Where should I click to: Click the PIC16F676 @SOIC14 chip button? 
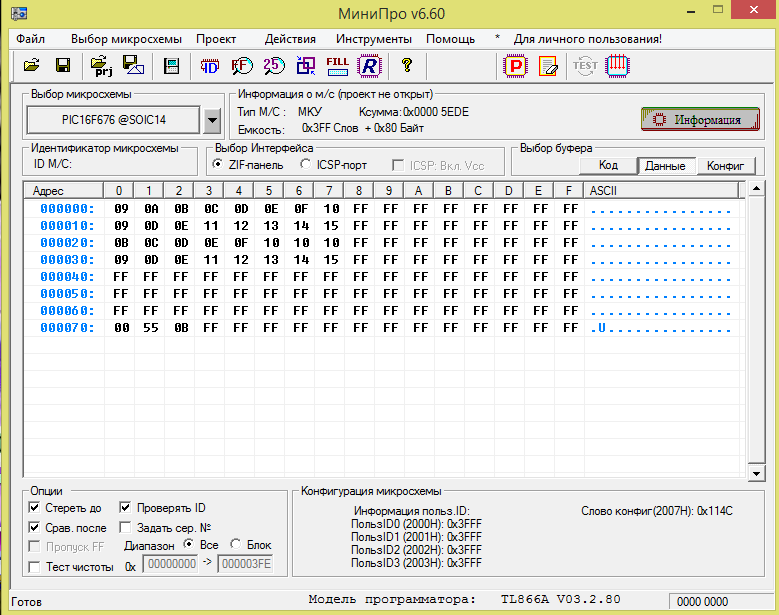tap(113, 121)
